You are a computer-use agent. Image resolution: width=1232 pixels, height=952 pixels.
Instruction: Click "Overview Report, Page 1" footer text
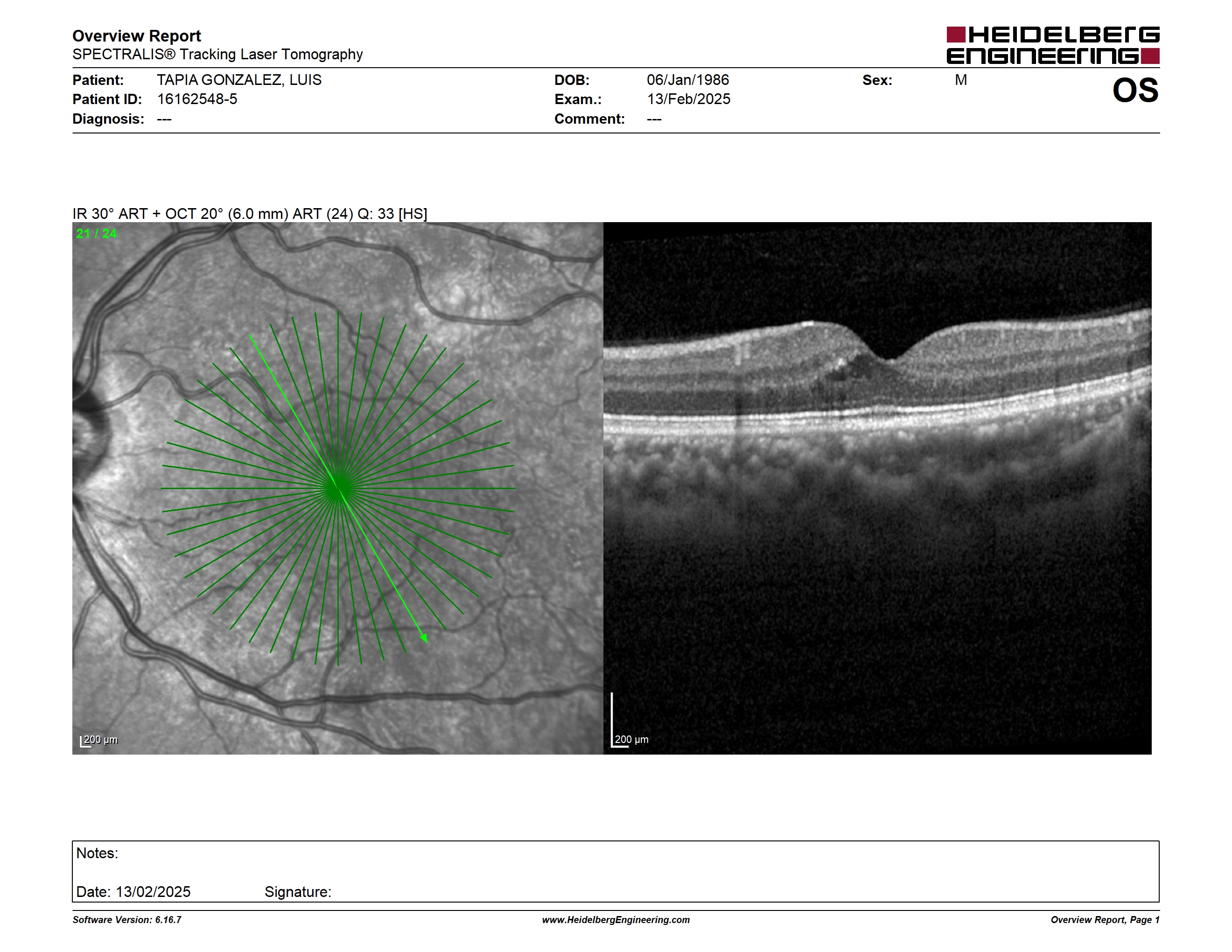1105,920
